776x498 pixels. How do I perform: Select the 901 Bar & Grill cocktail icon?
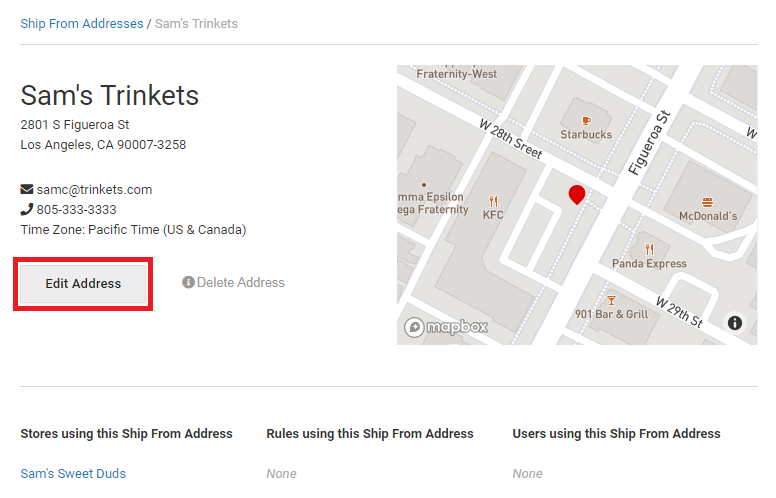[x=612, y=300]
